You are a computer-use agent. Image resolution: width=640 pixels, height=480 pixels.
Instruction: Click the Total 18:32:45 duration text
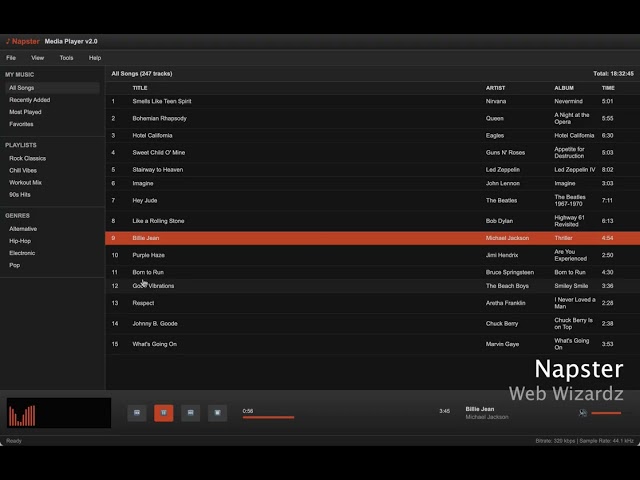pyautogui.click(x=613, y=74)
